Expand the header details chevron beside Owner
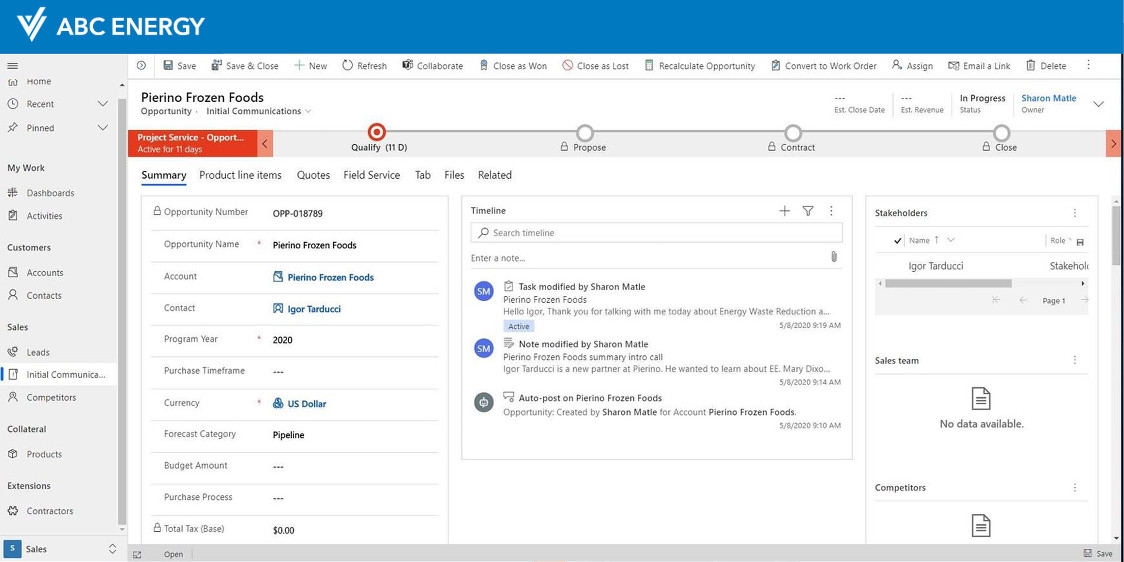 [1098, 104]
